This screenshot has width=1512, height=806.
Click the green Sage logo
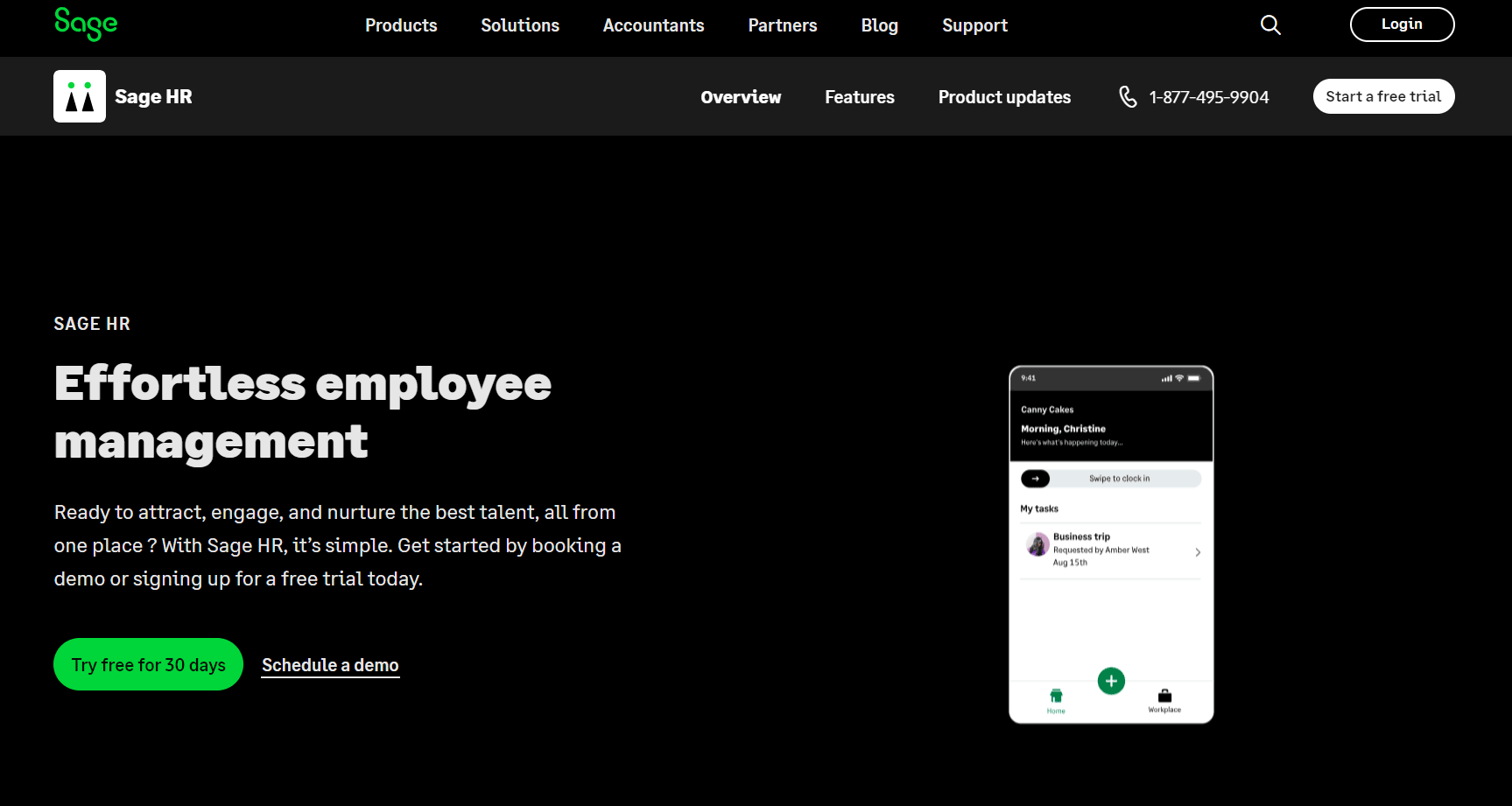[86, 24]
